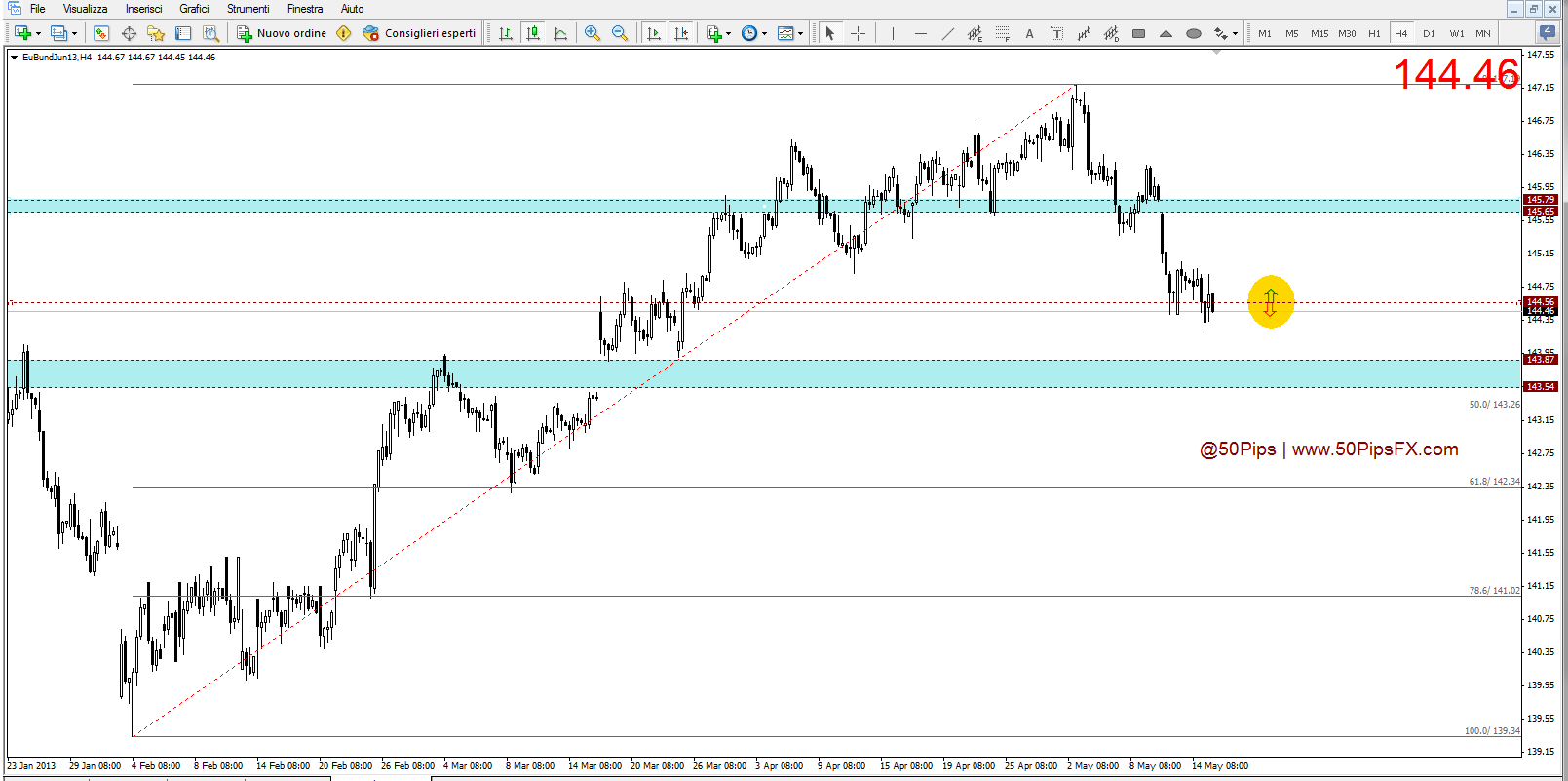Open the Profiles icon
Viewport: 1568px width, 781px height.
(x=59, y=33)
